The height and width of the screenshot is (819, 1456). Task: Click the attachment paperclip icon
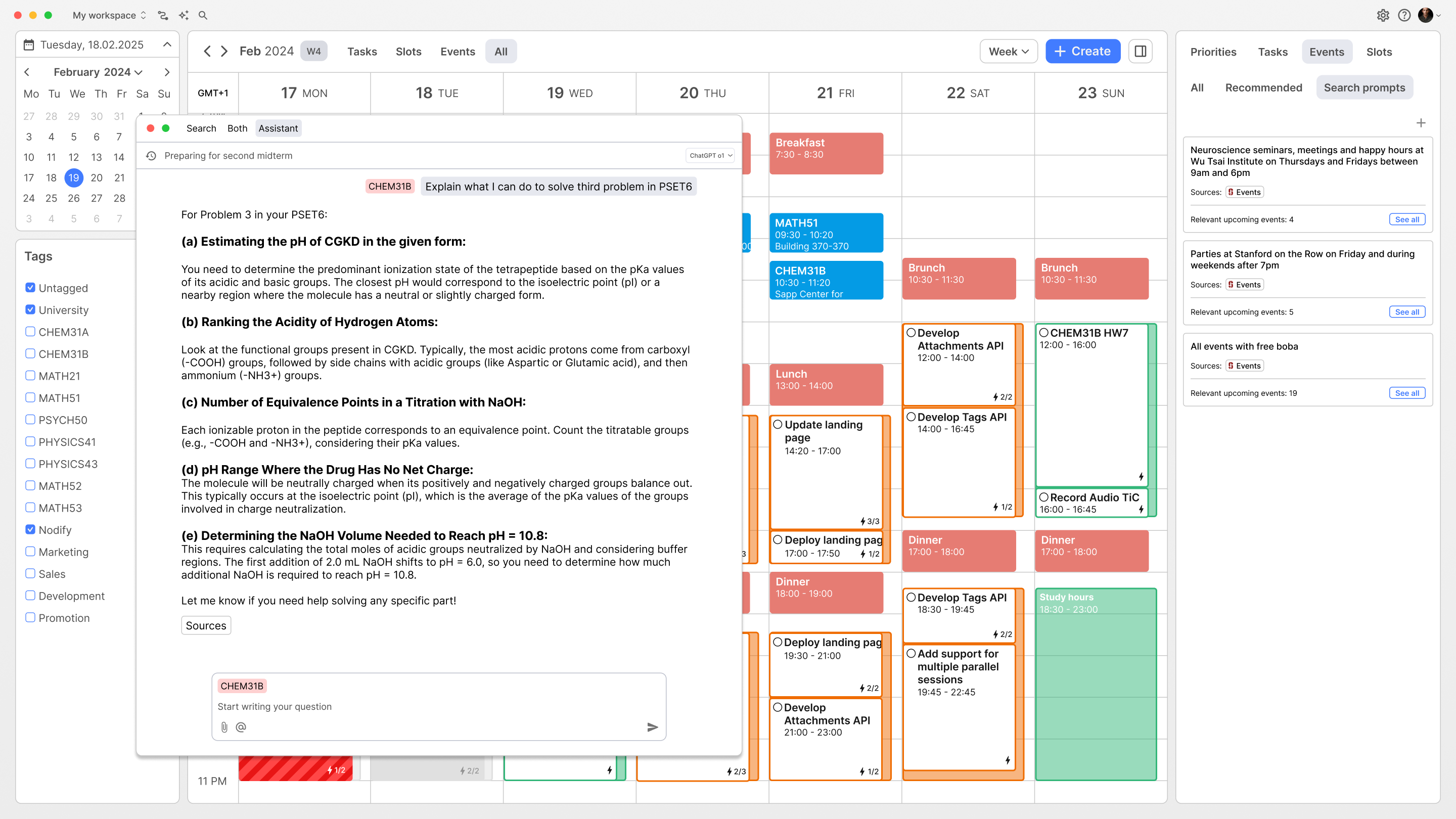tap(224, 727)
